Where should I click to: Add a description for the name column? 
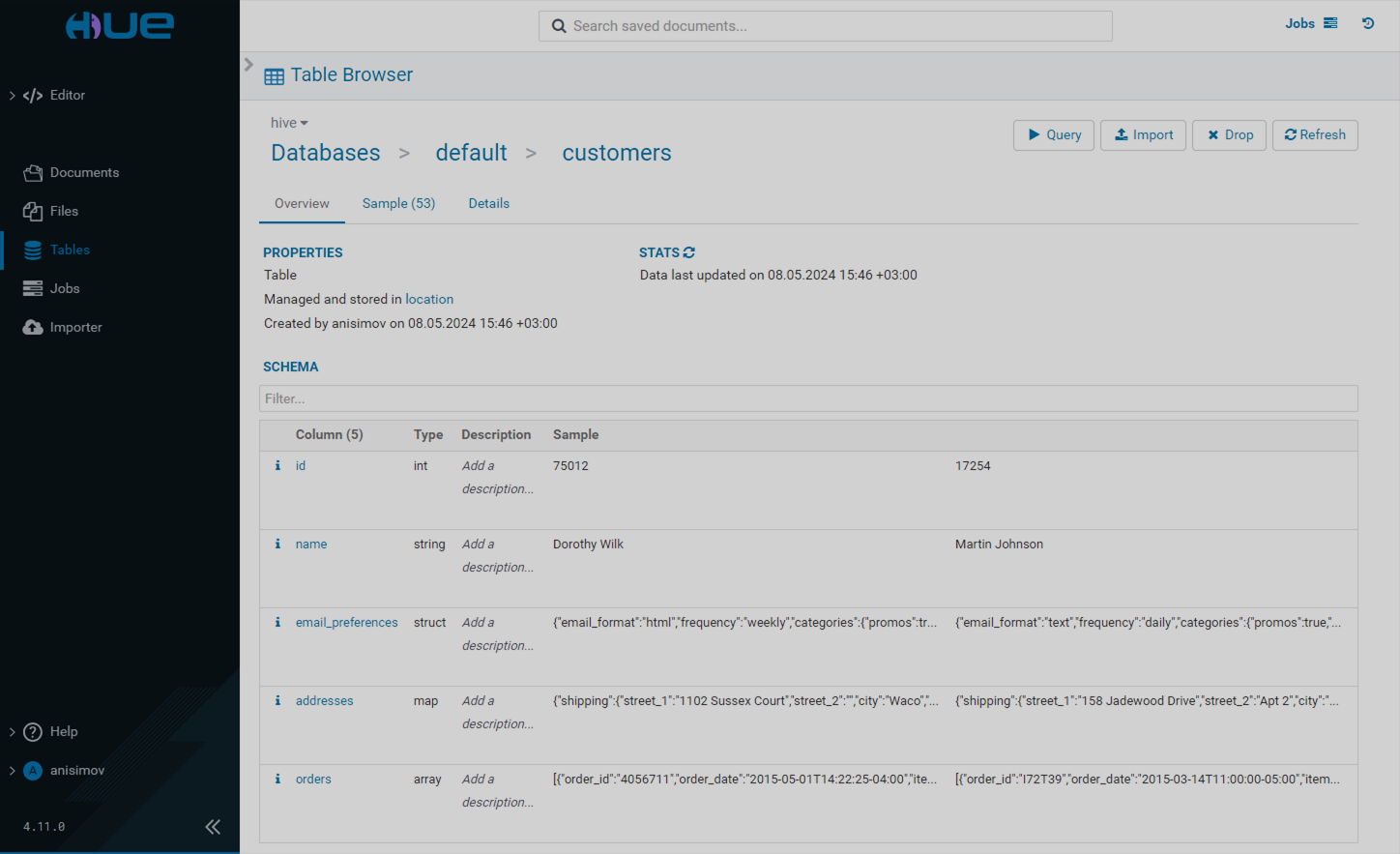[x=497, y=556]
